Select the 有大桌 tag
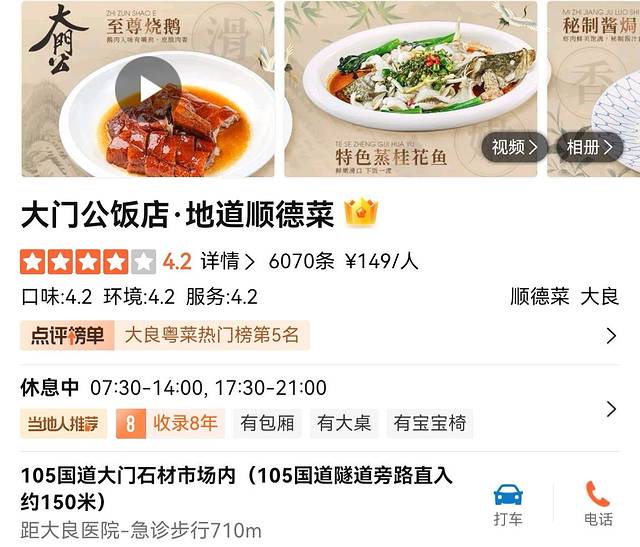This screenshot has width=640, height=547. (x=344, y=423)
